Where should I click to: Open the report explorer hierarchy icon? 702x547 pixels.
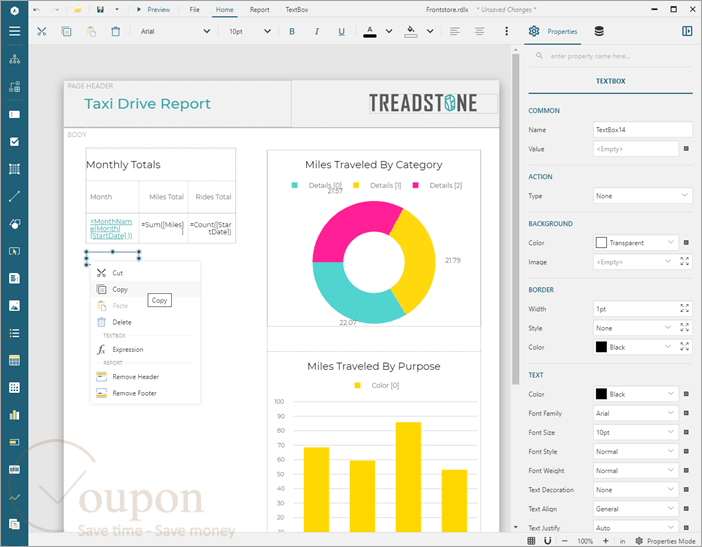pyautogui.click(x=14, y=59)
